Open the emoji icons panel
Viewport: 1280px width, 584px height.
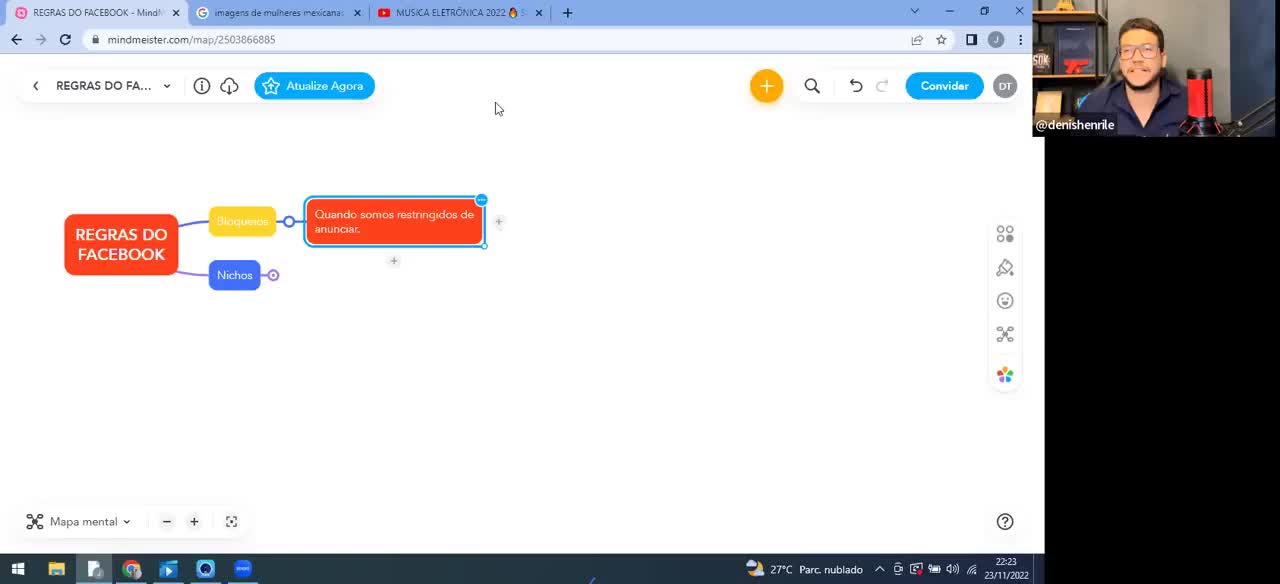coord(1005,301)
